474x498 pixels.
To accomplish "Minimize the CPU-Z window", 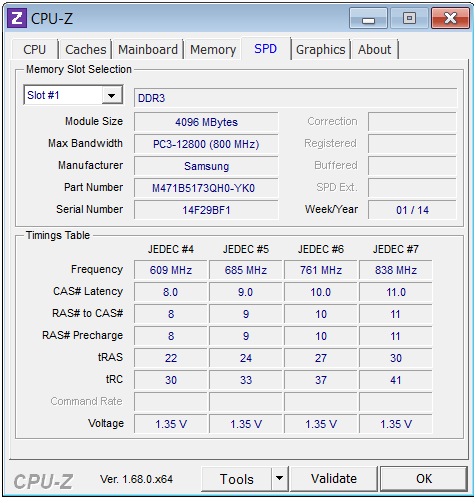I will (x=369, y=18).
